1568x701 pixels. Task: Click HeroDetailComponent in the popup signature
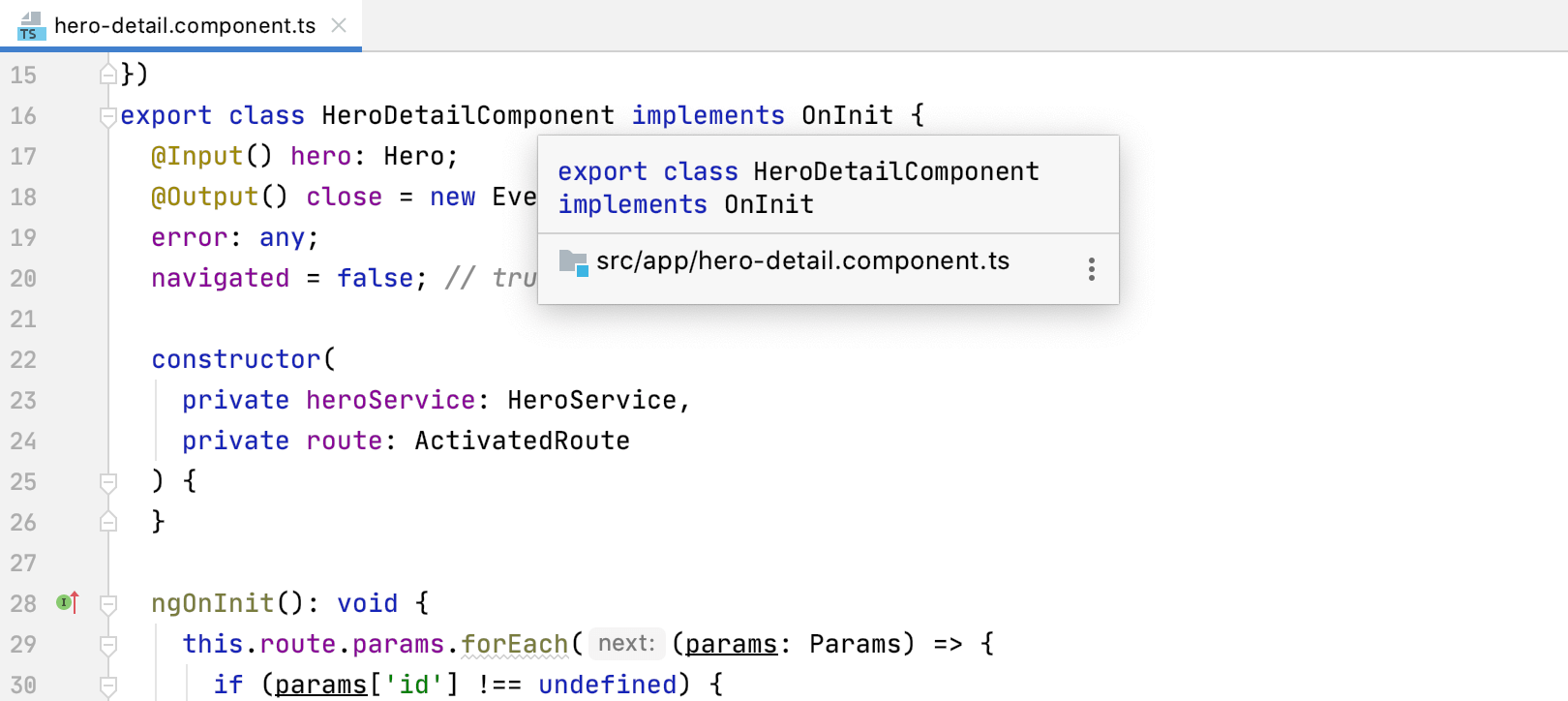pos(896,171)
